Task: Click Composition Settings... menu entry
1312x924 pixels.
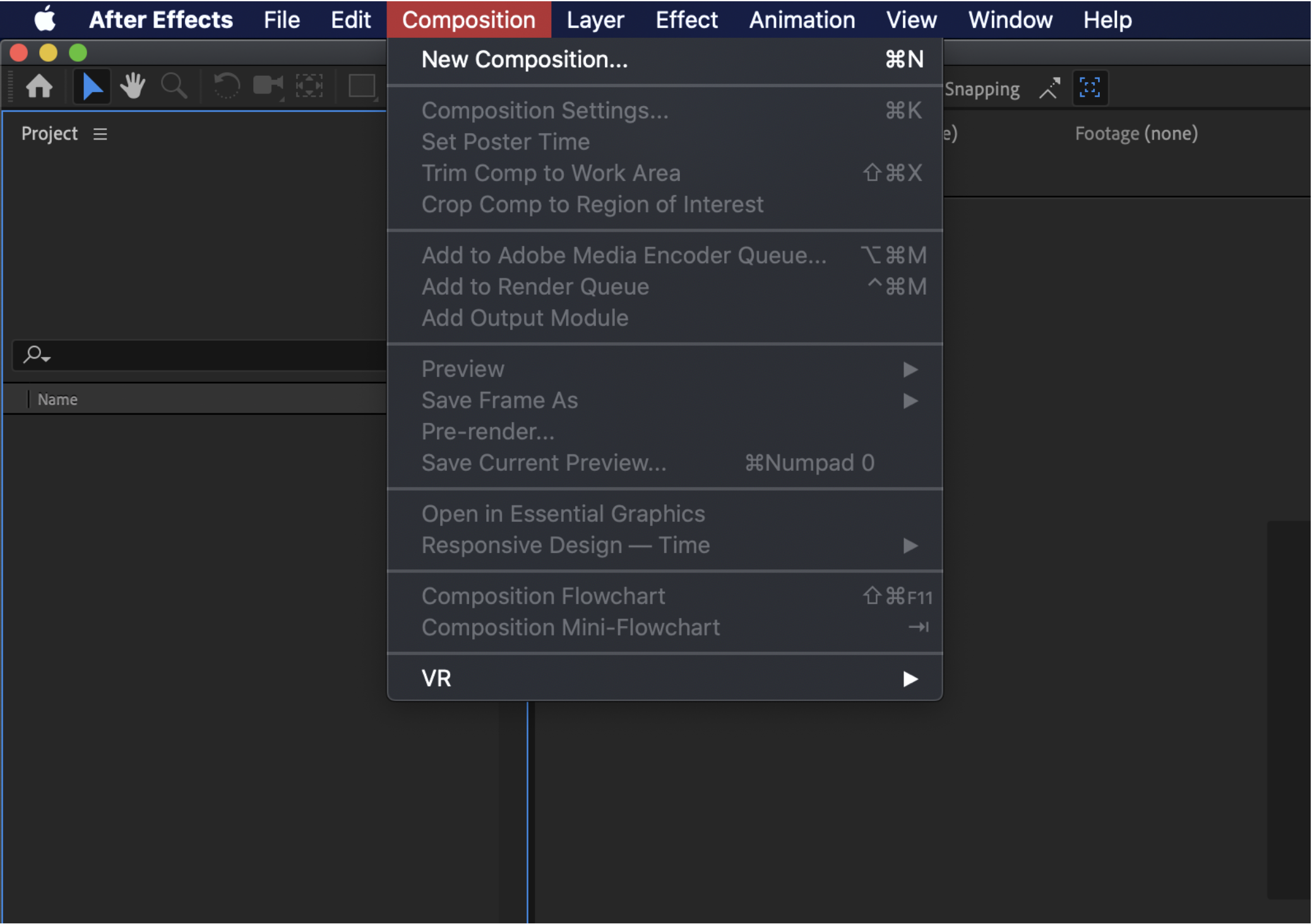Action: (x=665, y=110)
